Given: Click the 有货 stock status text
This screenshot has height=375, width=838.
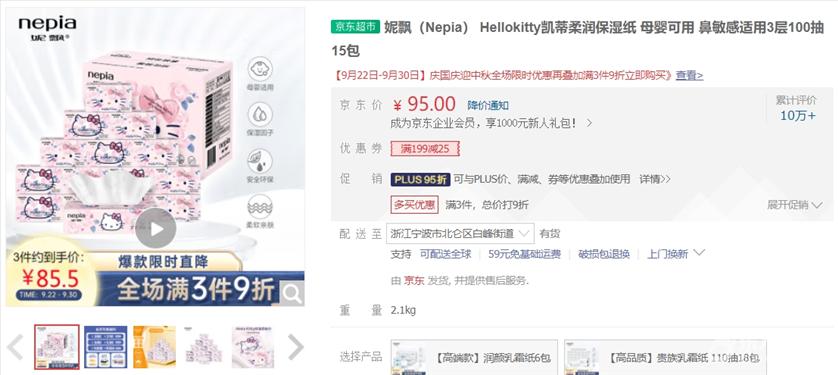Looking at the screenshot, I should coord(549,233).
